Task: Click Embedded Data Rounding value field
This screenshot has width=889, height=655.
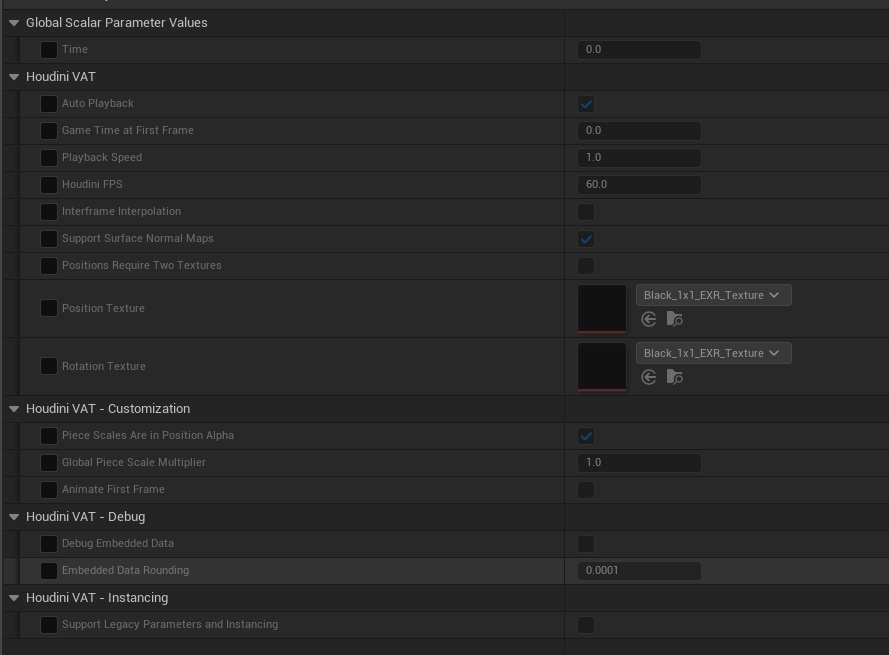Action: click(639, 571)
